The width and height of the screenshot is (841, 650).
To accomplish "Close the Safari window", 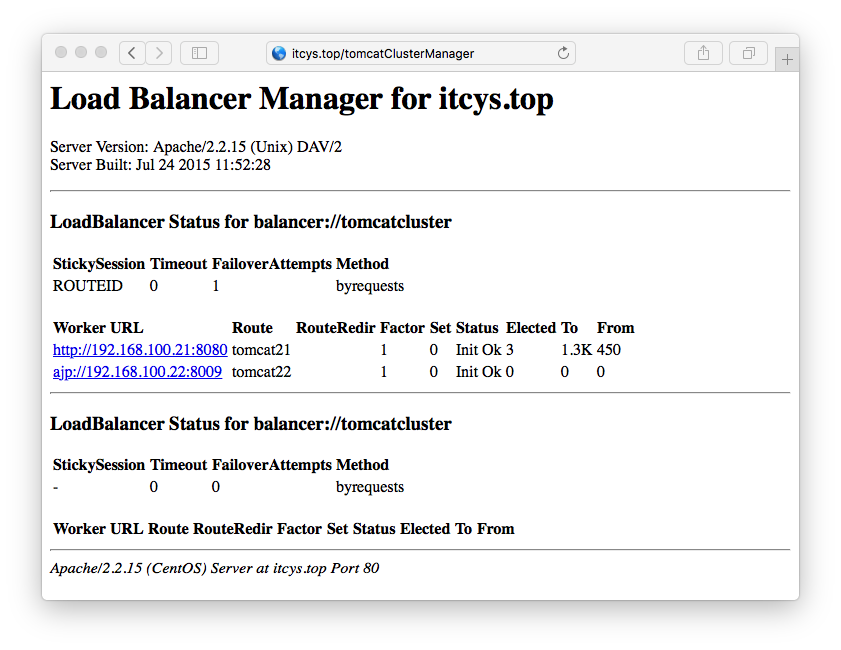I will tap(61, 52).
